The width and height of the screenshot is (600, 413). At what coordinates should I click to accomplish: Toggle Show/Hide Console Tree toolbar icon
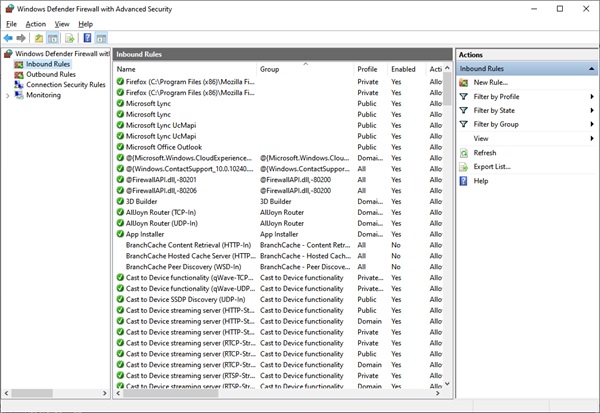(52, 38)
